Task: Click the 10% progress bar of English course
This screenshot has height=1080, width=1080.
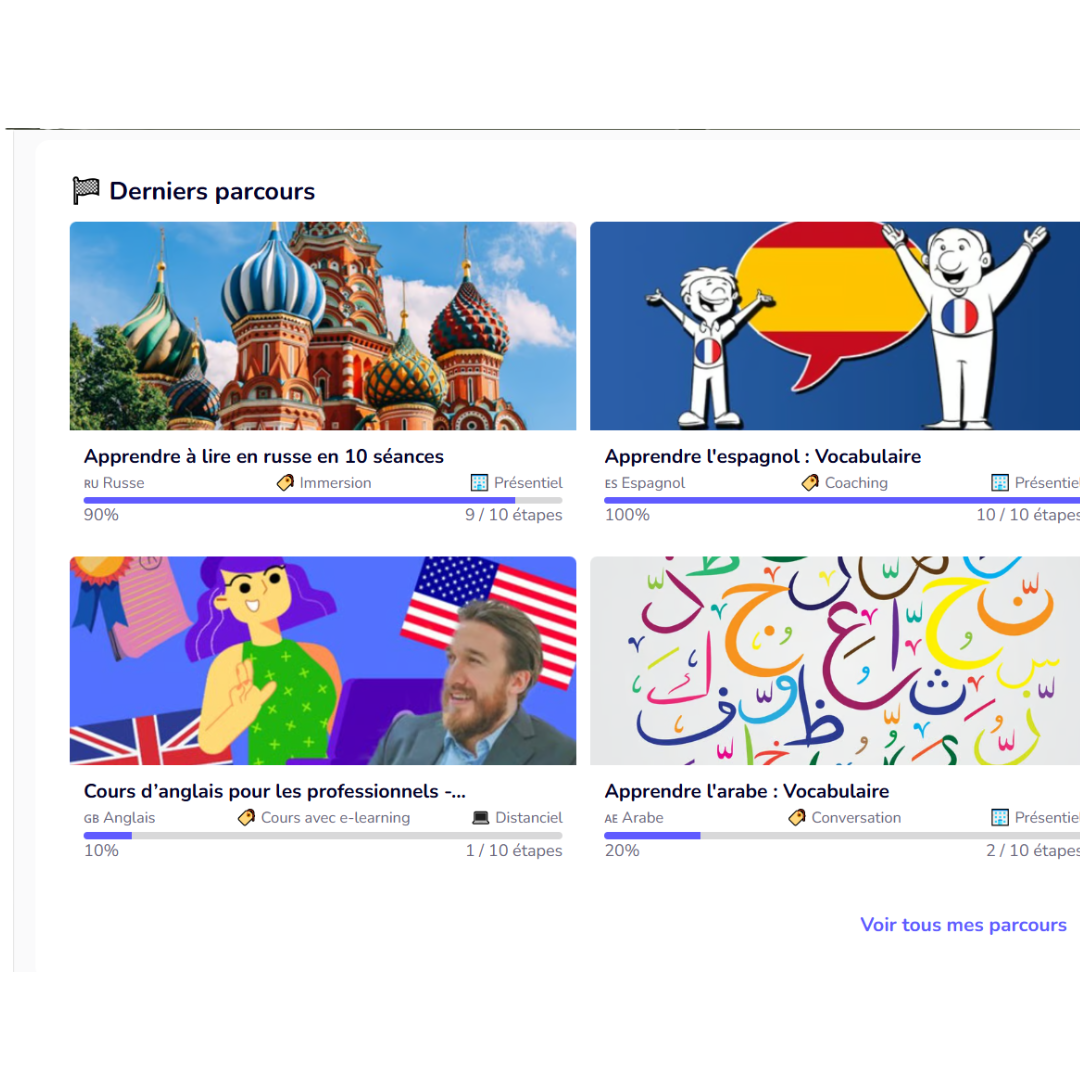Action: click(323, 835)
